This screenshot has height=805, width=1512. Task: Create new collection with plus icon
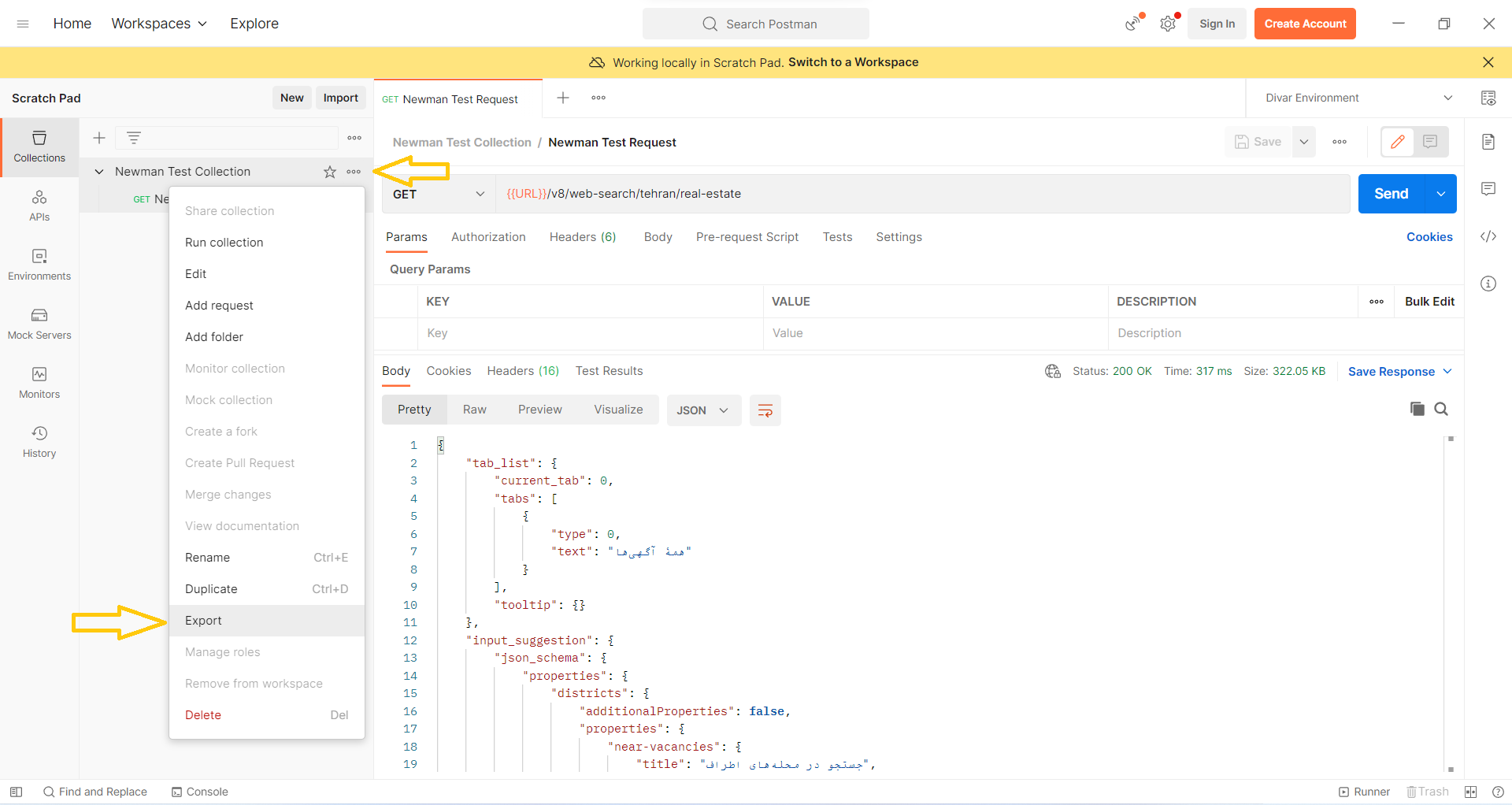(99, 138)
